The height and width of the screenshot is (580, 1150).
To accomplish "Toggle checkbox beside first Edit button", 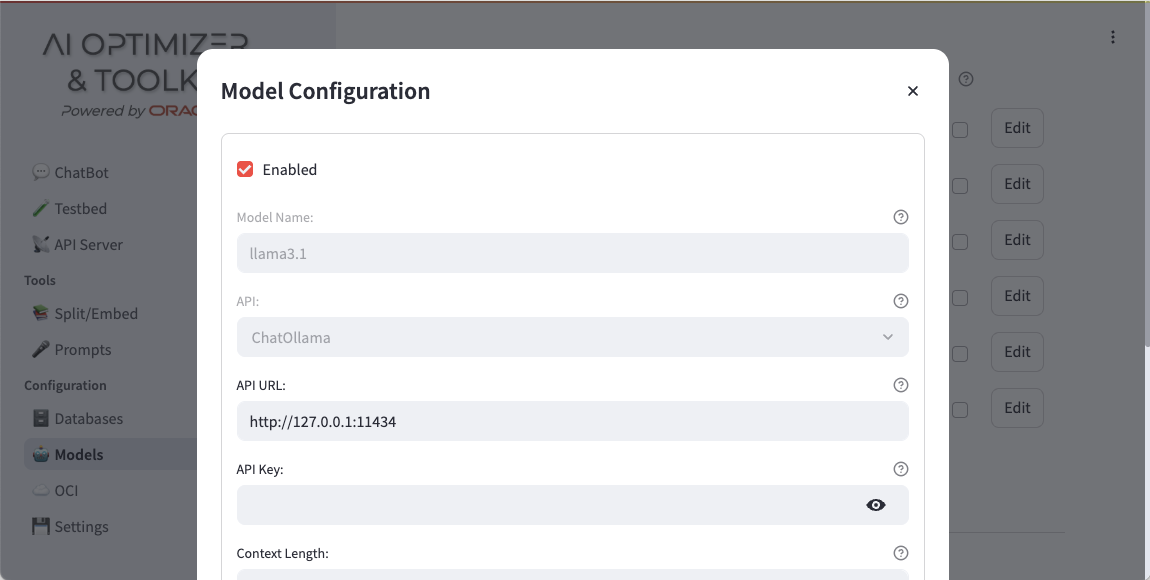I will point(960,131).
